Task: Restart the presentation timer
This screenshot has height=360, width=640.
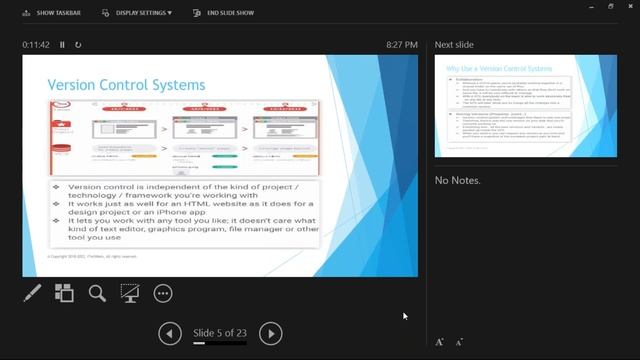Action: [x=78, y=45]
